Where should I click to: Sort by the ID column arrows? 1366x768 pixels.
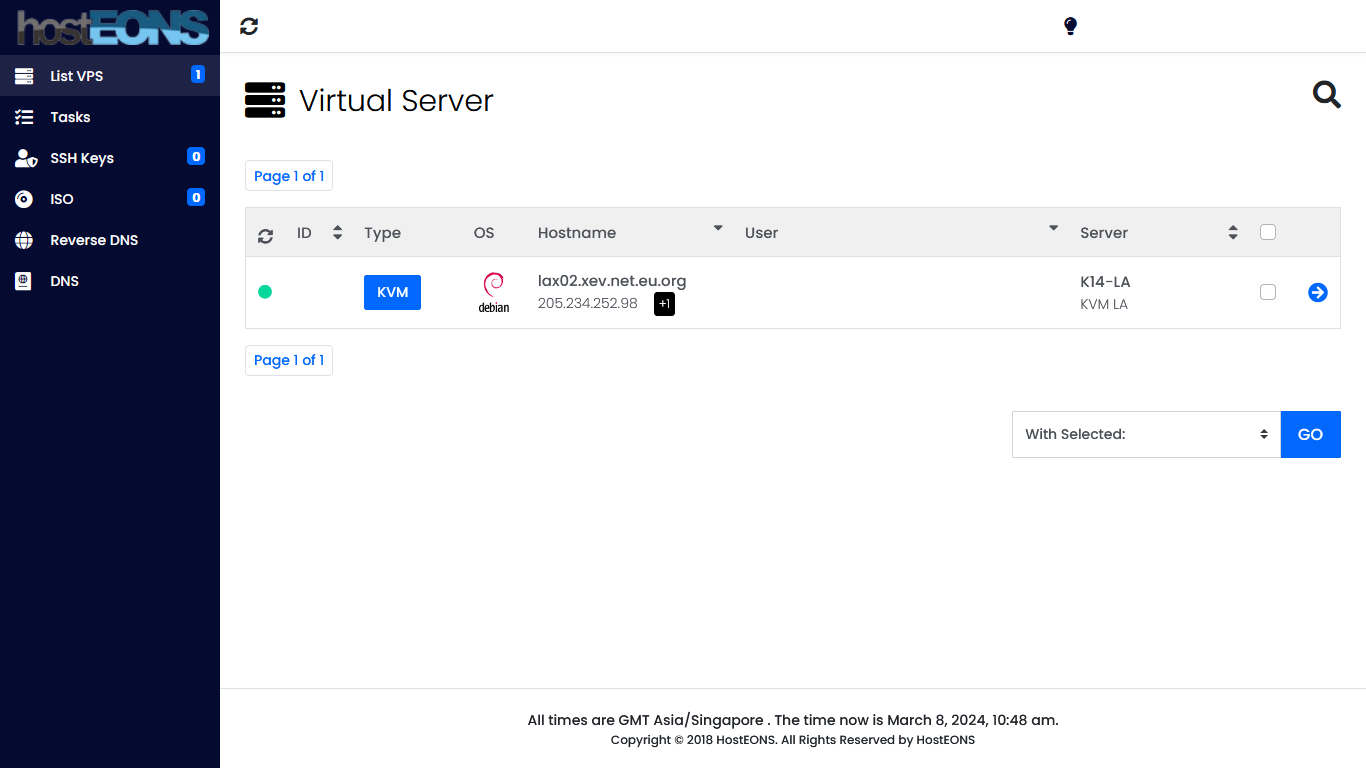(337, 232)
